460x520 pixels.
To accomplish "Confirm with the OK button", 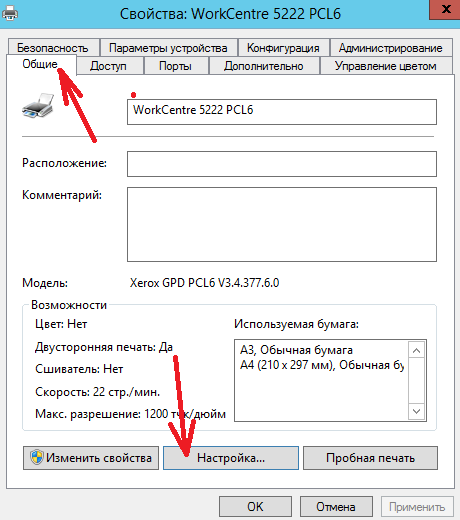I will point(255,507).
